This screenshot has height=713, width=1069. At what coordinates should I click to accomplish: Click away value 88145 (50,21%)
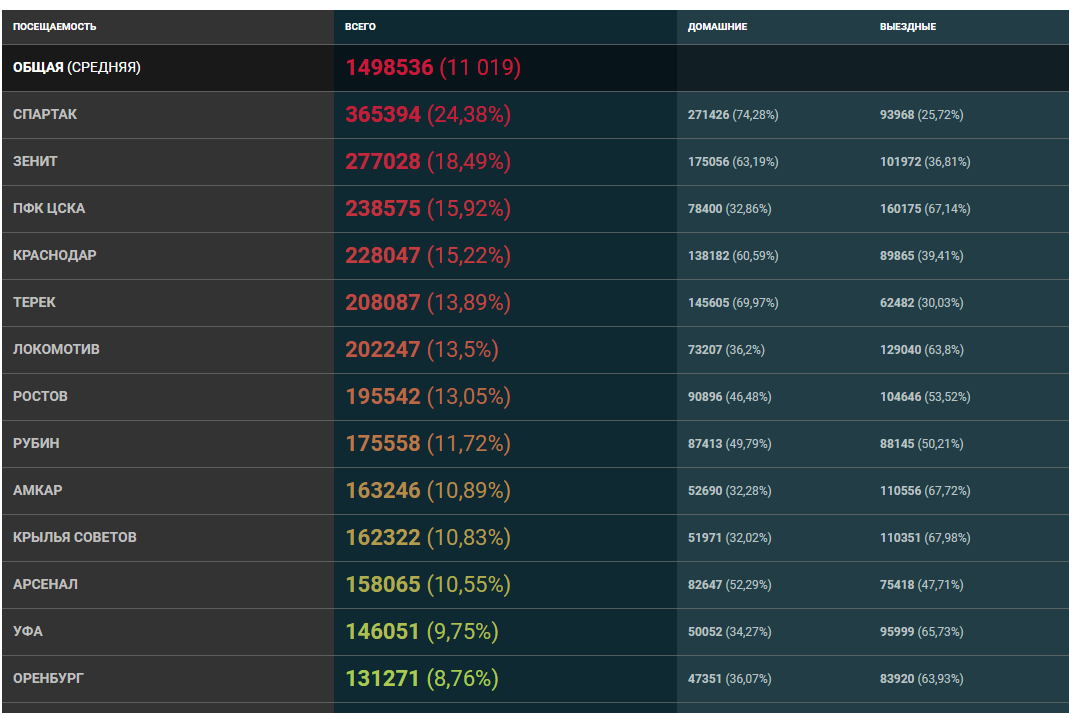pos(921,444)
